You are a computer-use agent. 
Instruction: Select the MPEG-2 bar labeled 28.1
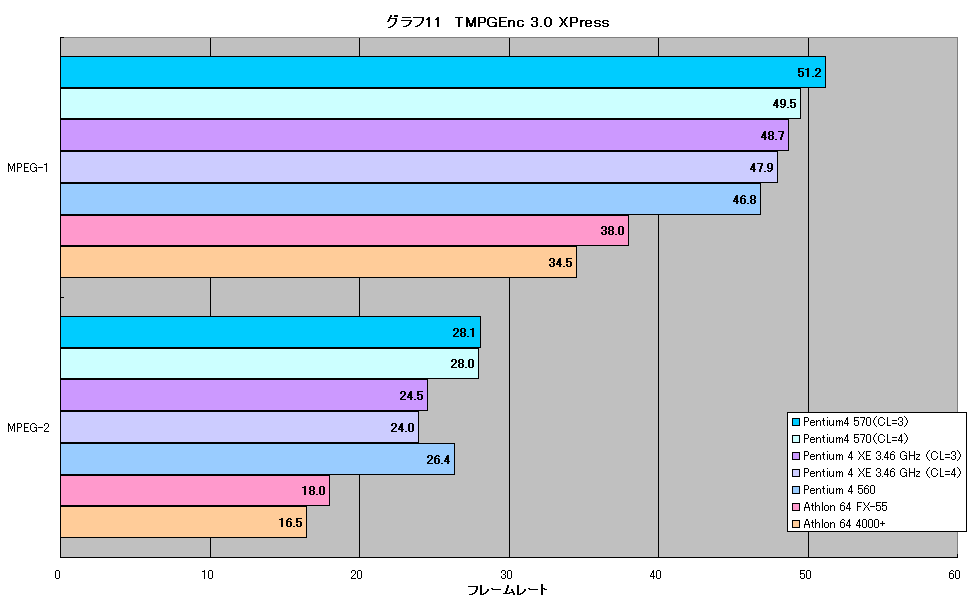click(270, 332)
